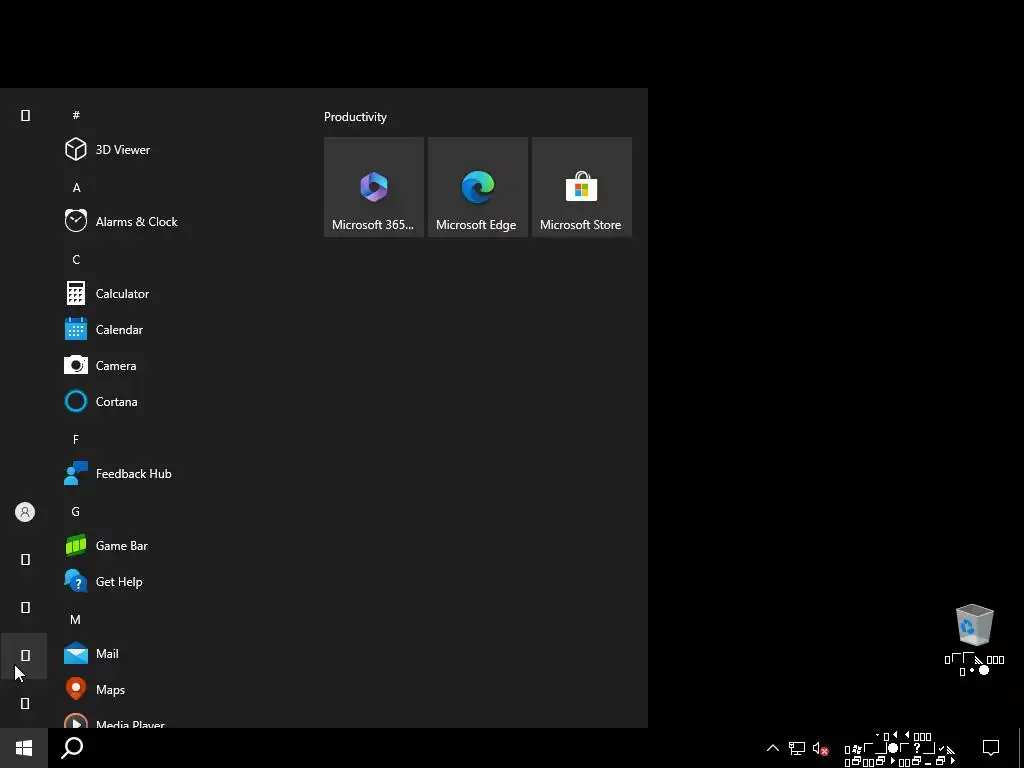
Task: Click the 'A' letter group header
Action: (76, 187)
